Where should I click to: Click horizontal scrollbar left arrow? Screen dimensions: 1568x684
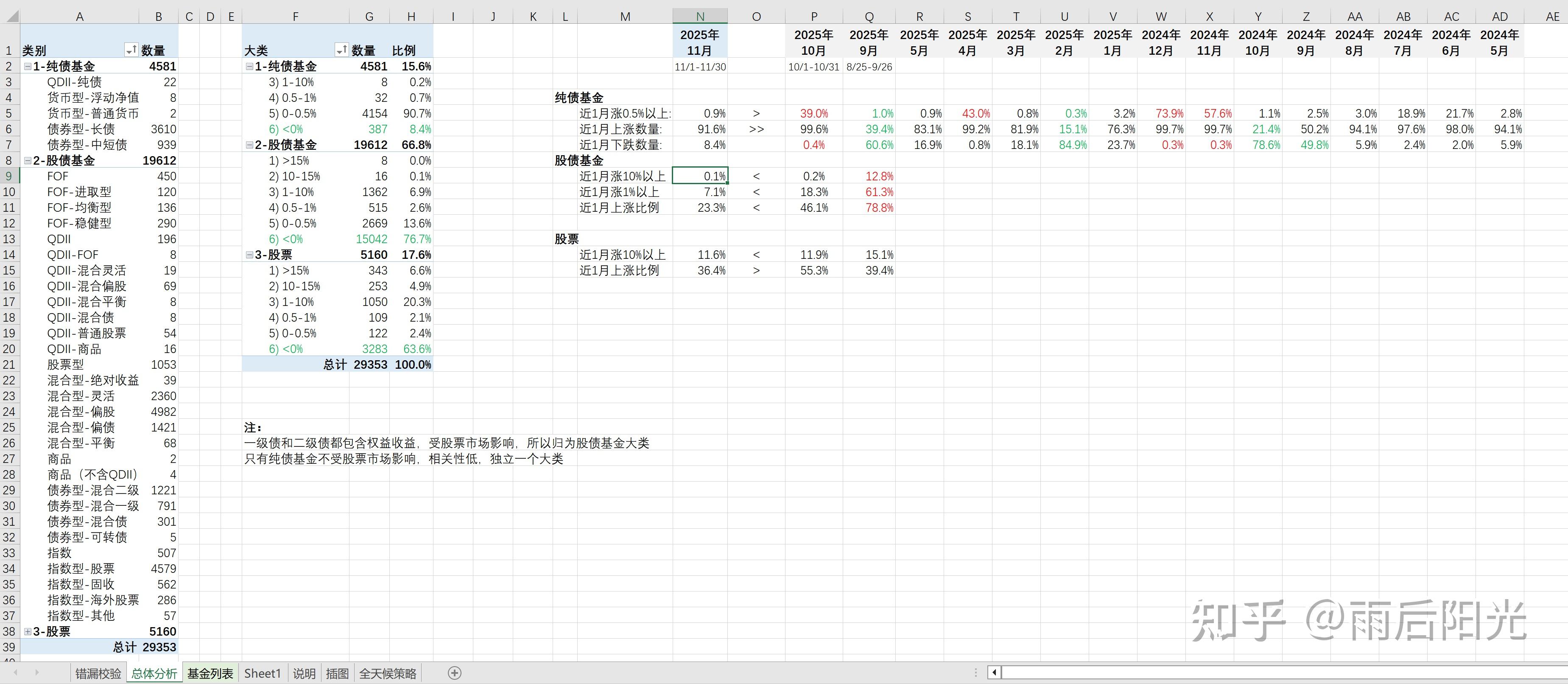coord(994,673)
